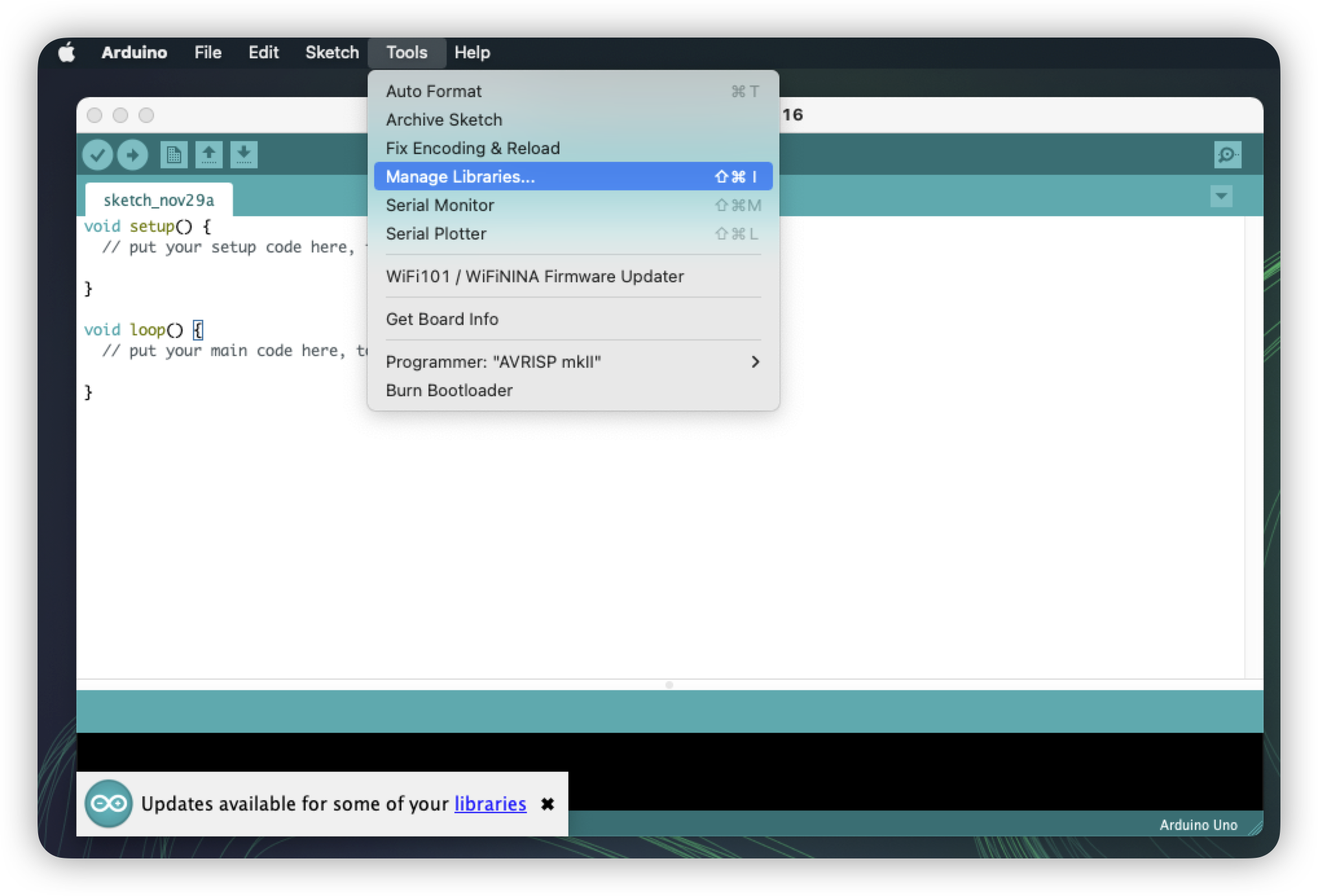This screenshot has width=1318, height=896.
Task: Choose Serial Plotter menu entry
Action: tap(436, 234)
